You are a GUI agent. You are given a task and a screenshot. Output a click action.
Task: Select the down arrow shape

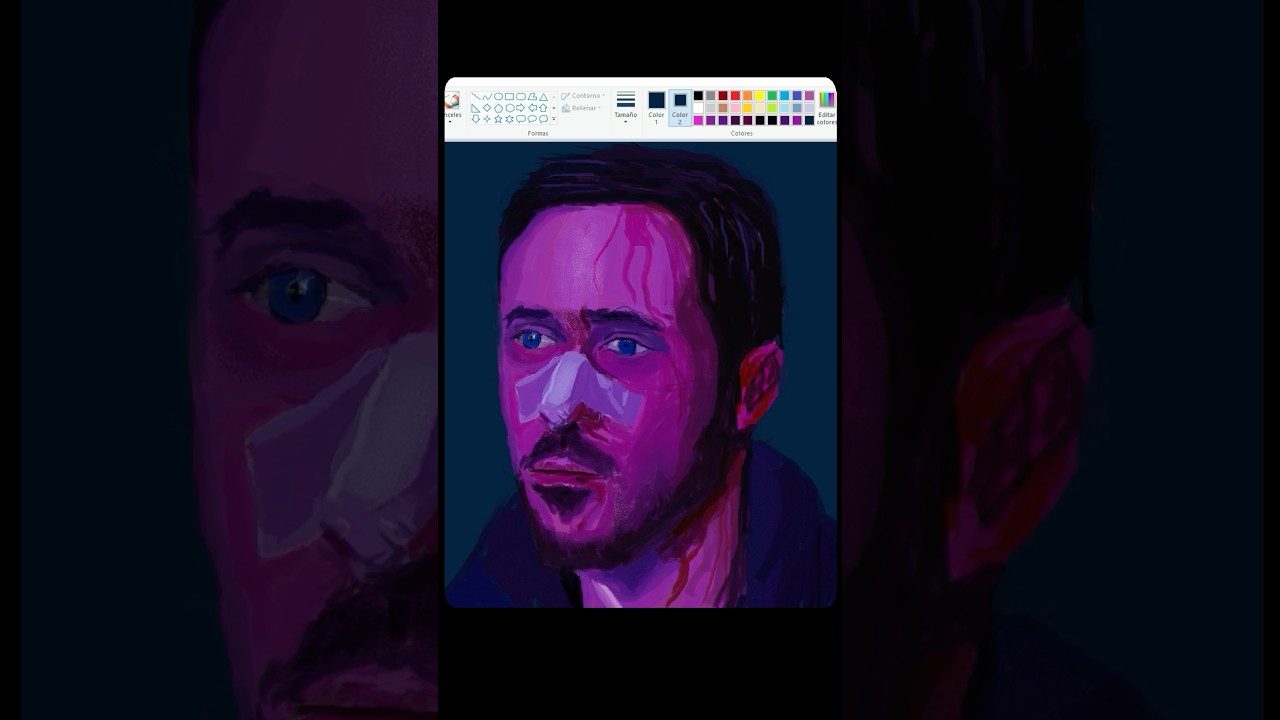[476, 119]
